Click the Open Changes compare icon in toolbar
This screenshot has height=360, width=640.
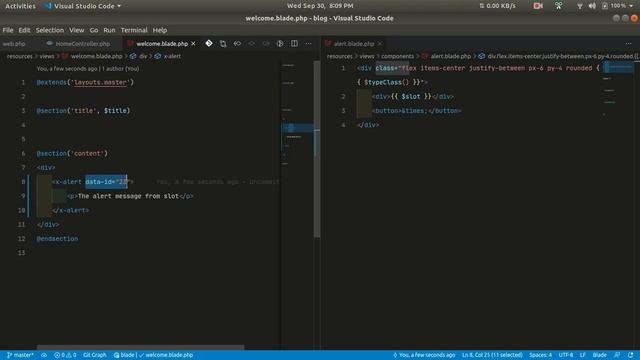(223, 43)
